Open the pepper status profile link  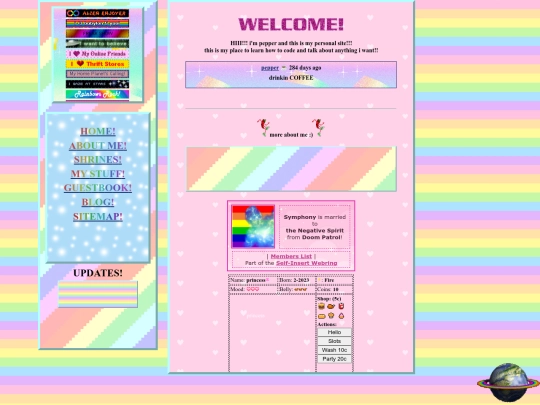tap(270, 68)
